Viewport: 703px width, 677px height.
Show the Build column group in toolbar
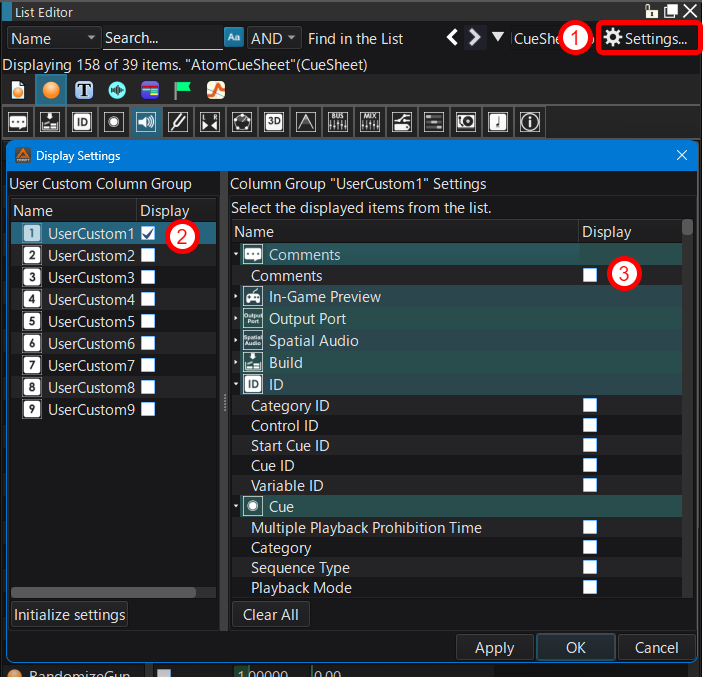click(x=50, y=122)
